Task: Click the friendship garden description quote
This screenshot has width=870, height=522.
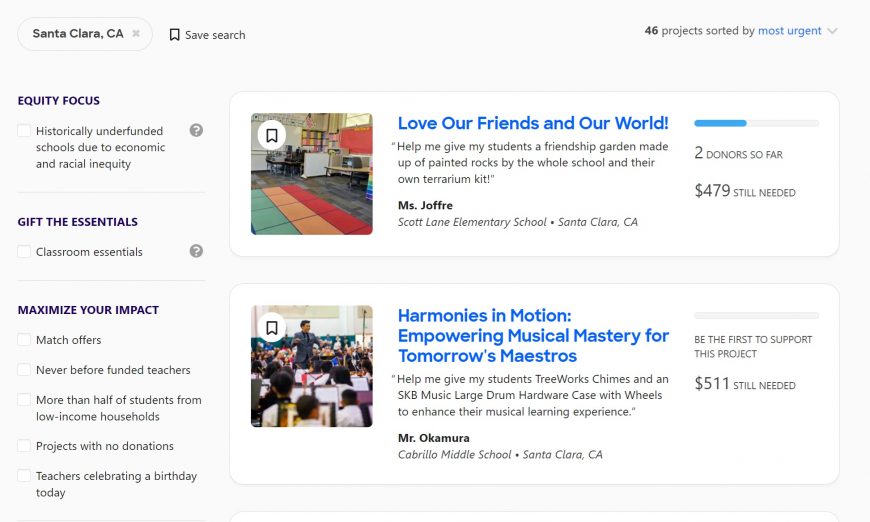Action: pyautogui.click(x=530, y=163)
